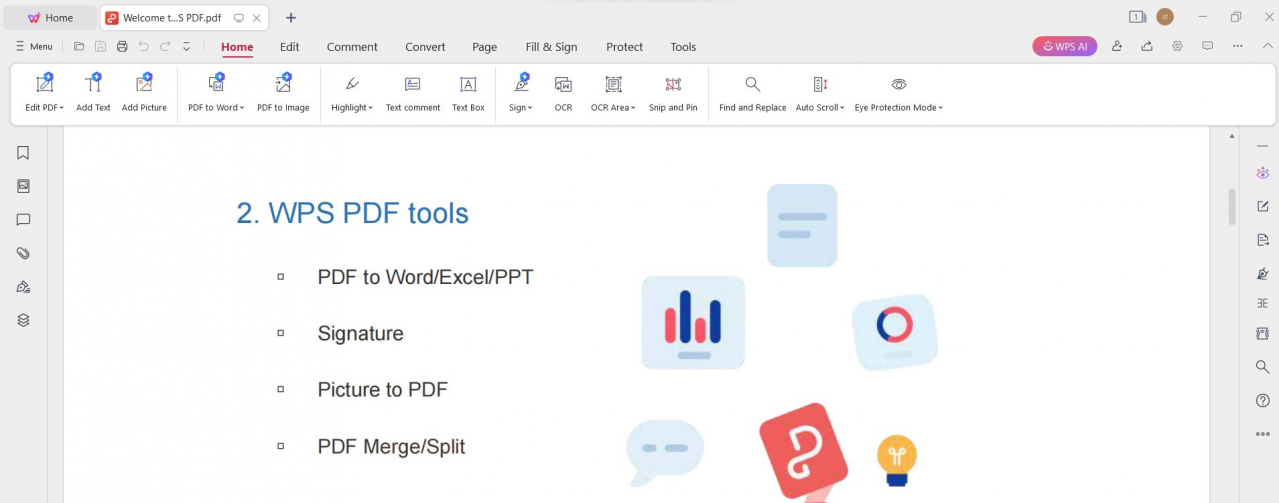
Task: Open Find and Replace
Action: (x=753, y=92)
